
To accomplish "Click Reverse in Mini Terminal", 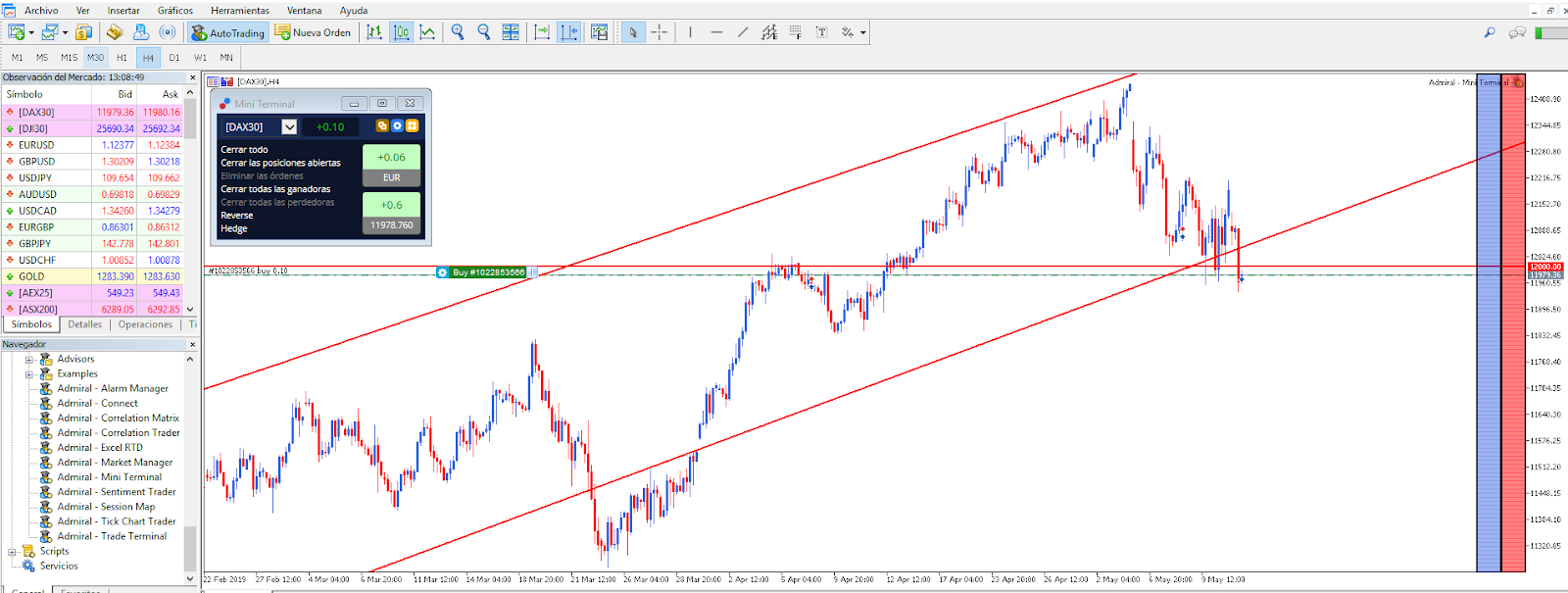I will pyautogui.click(x=236, y=216).
